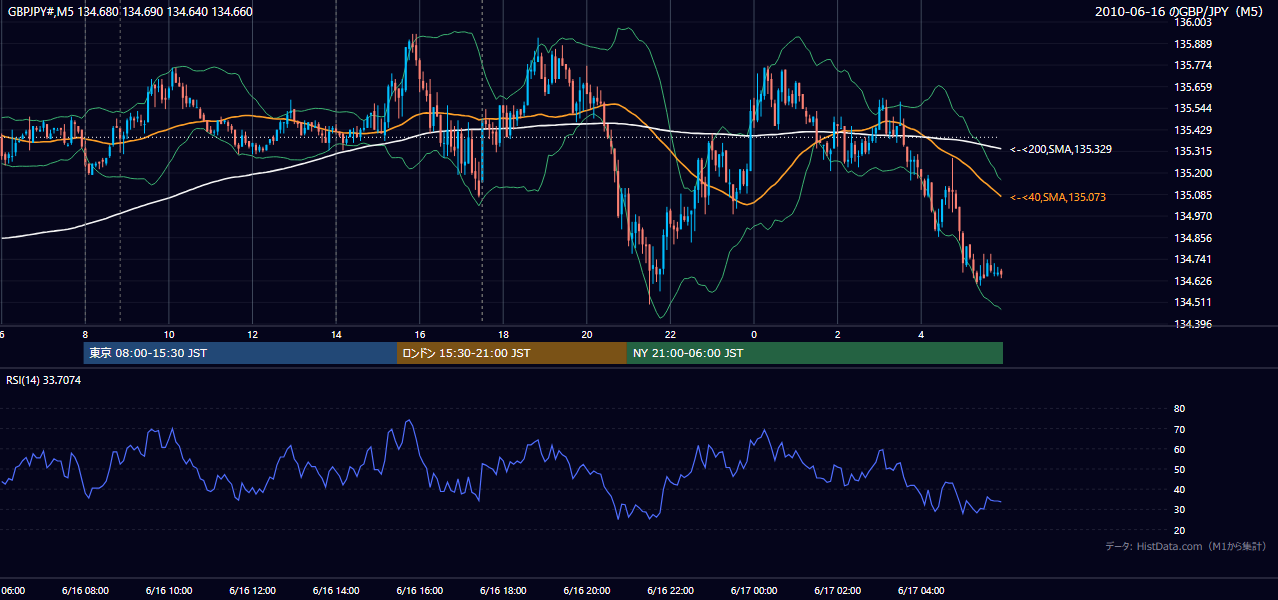Click hour label 18 under price chart
The height and width of the screenshot is (600, 1278).
pos(504,335)
